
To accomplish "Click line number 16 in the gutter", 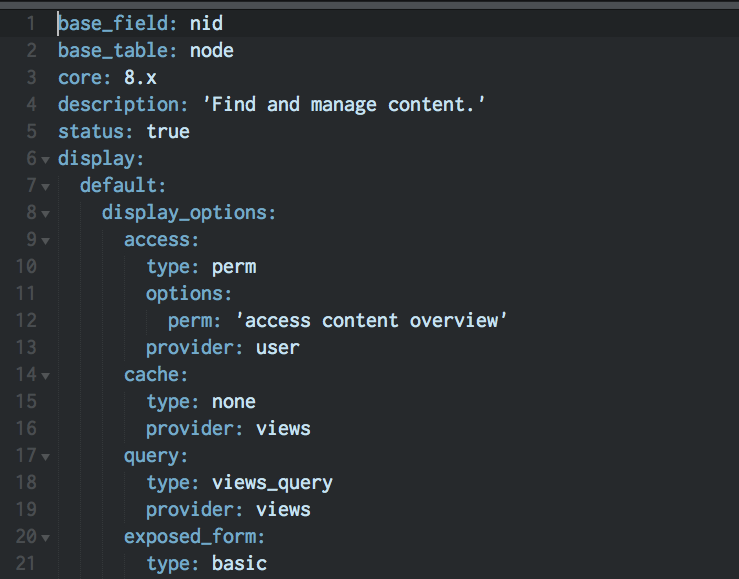I will coord(26,428).
